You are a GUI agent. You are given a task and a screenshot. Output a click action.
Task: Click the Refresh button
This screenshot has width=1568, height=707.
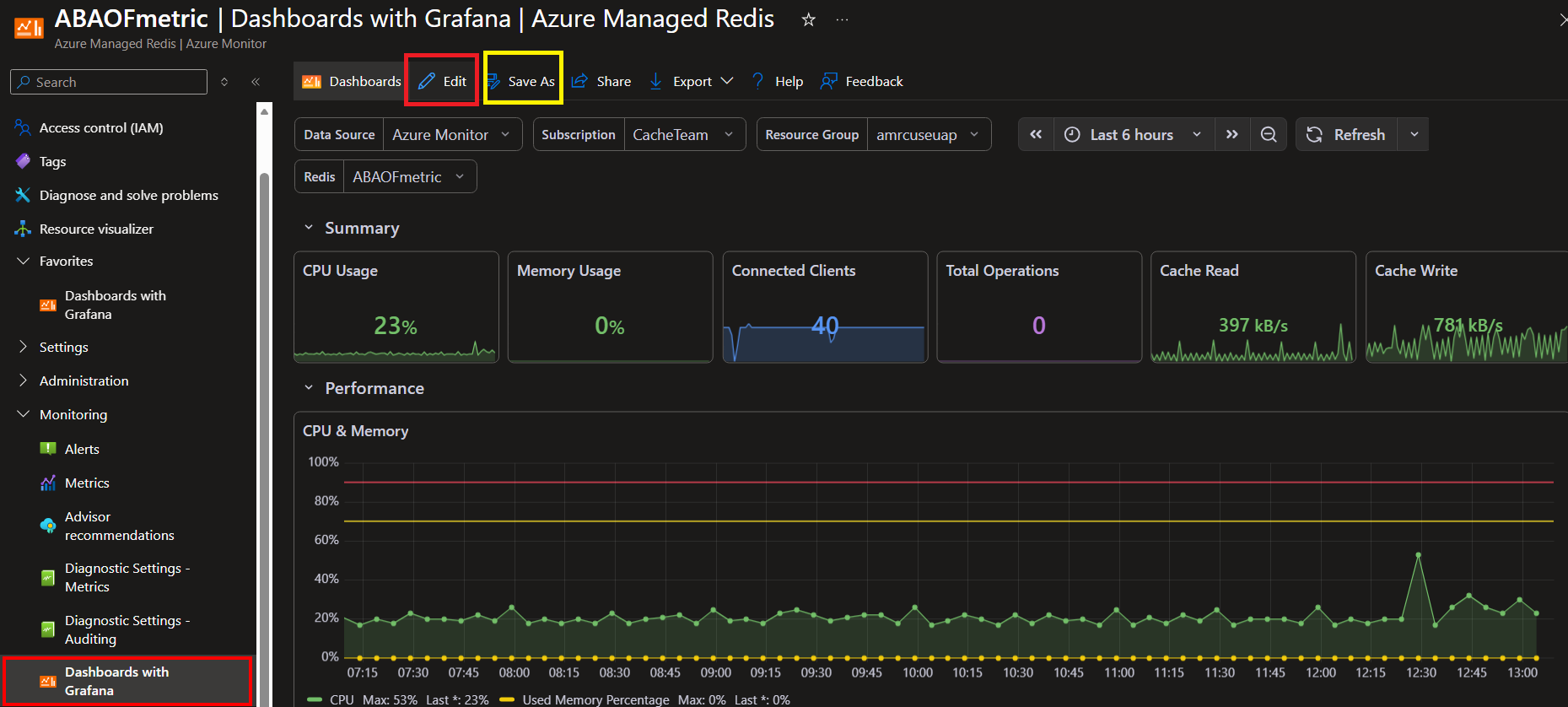[x=1347, y=135]
